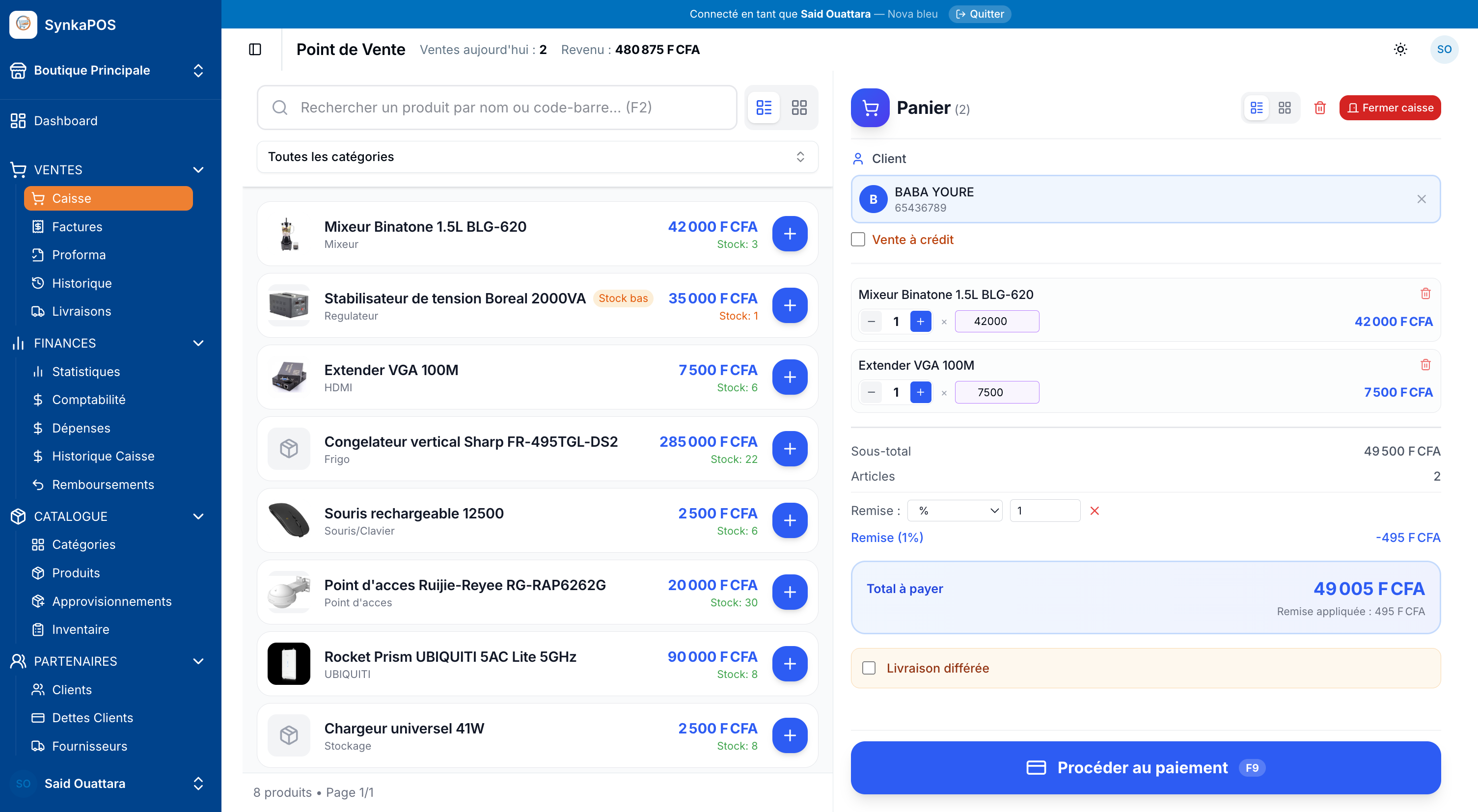Image resolution: width=1478 pixels, height=812 pixels.
Task: Check the Livraison différée option
Action: click(x=869, y=668)
